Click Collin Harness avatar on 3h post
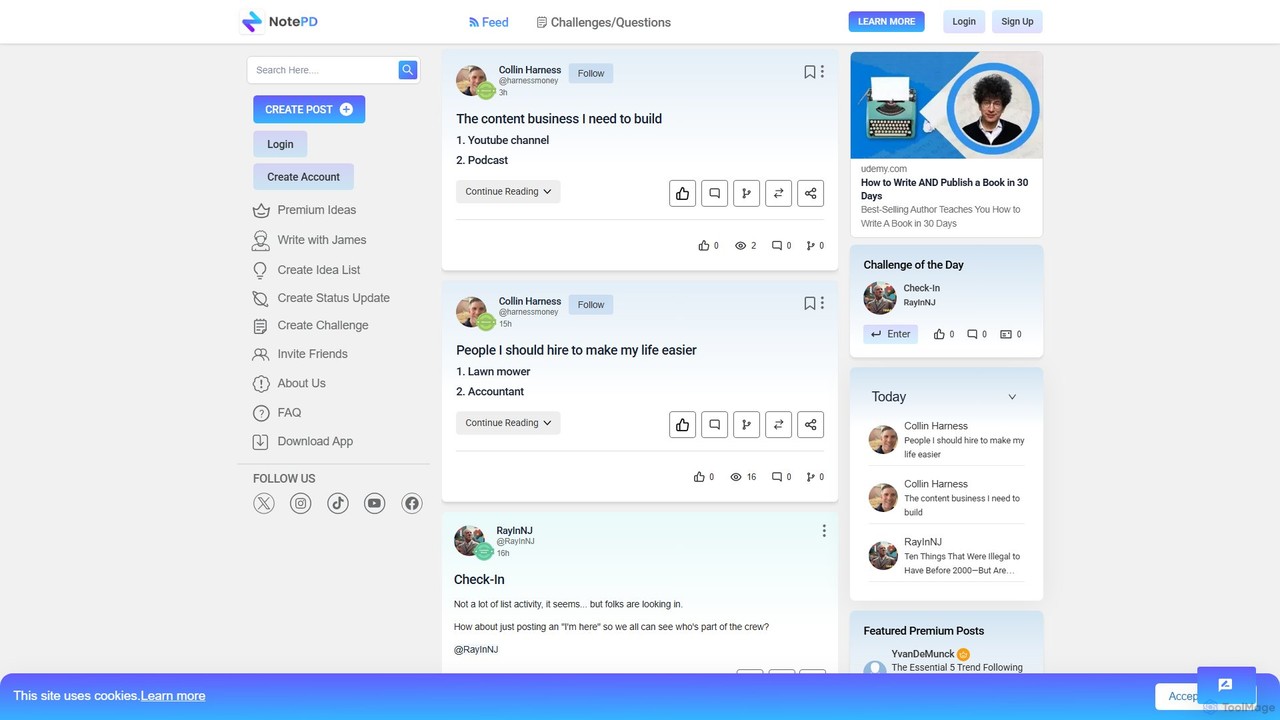The width and height of the screenshot is (1280, 720). [x=471, y=81]
